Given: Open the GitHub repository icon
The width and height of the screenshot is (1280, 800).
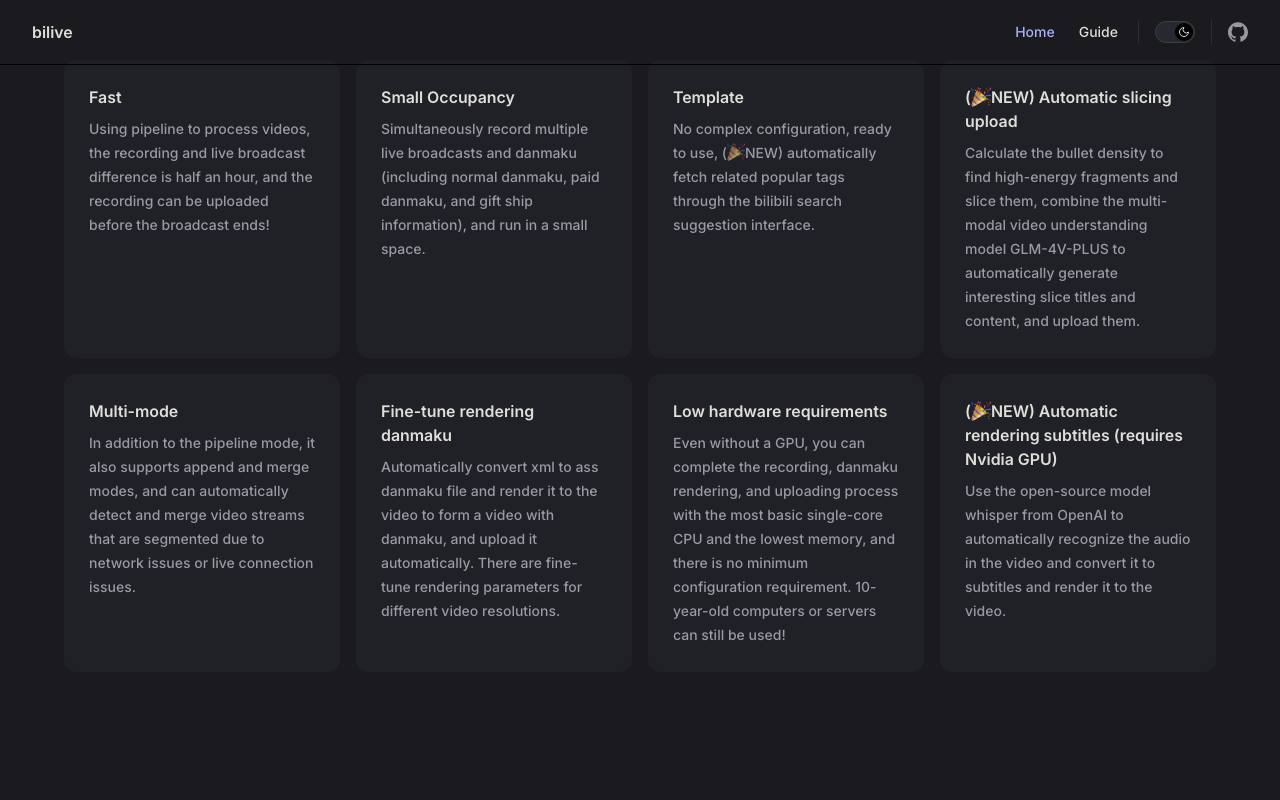Looking at the screenshot, I should pos(1238,32).
